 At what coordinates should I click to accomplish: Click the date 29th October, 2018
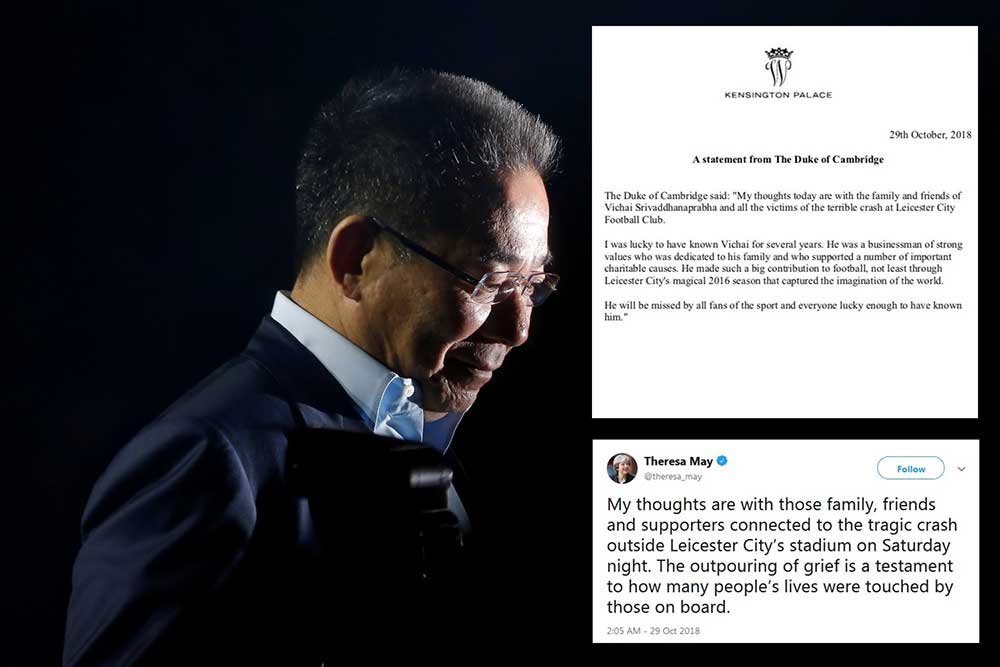(930, 135)
